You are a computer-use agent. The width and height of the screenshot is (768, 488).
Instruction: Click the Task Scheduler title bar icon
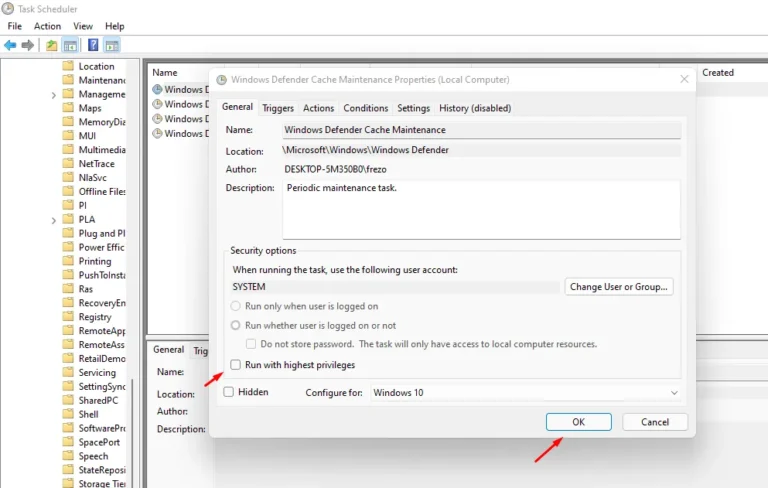pyautogui.click(x=7, y=9)
